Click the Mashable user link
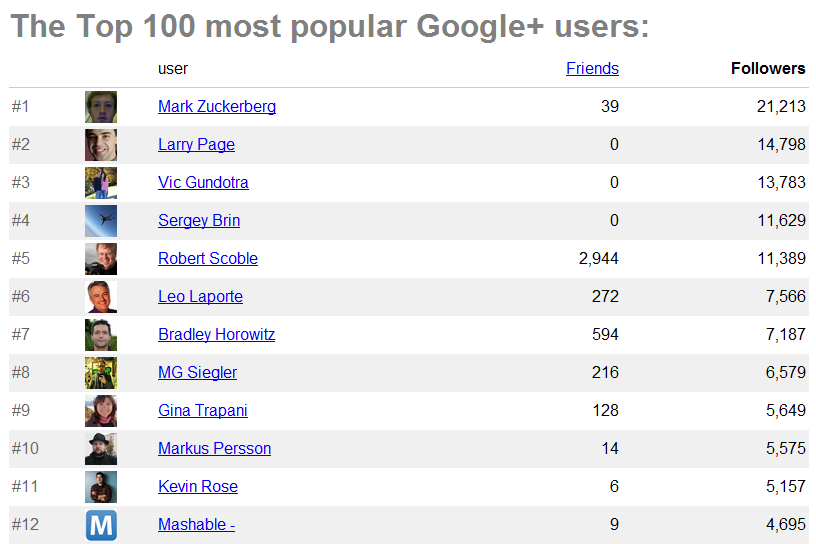 (x=196, y=525)
